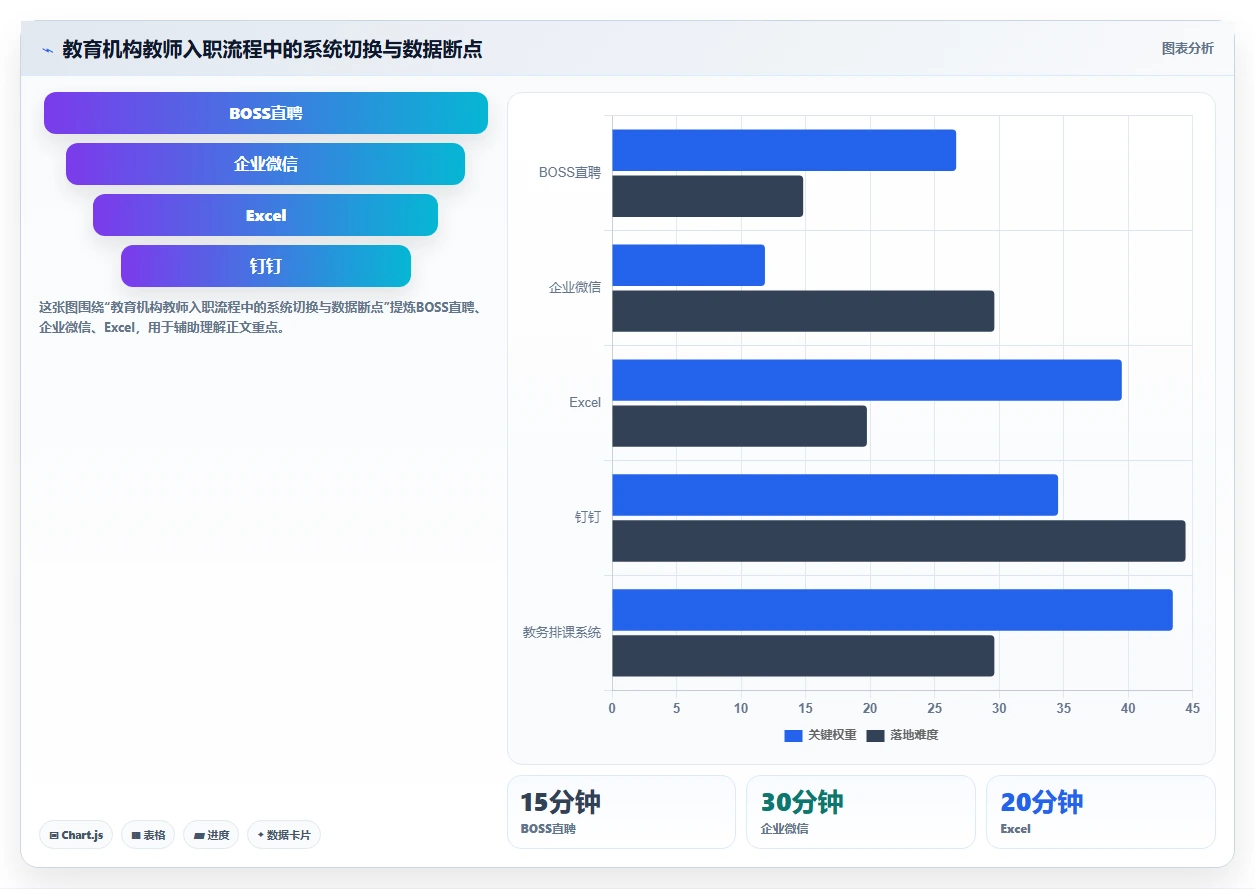
Task: Click the blue 企业微信 关键权重 bar
Action: (688, 265)
